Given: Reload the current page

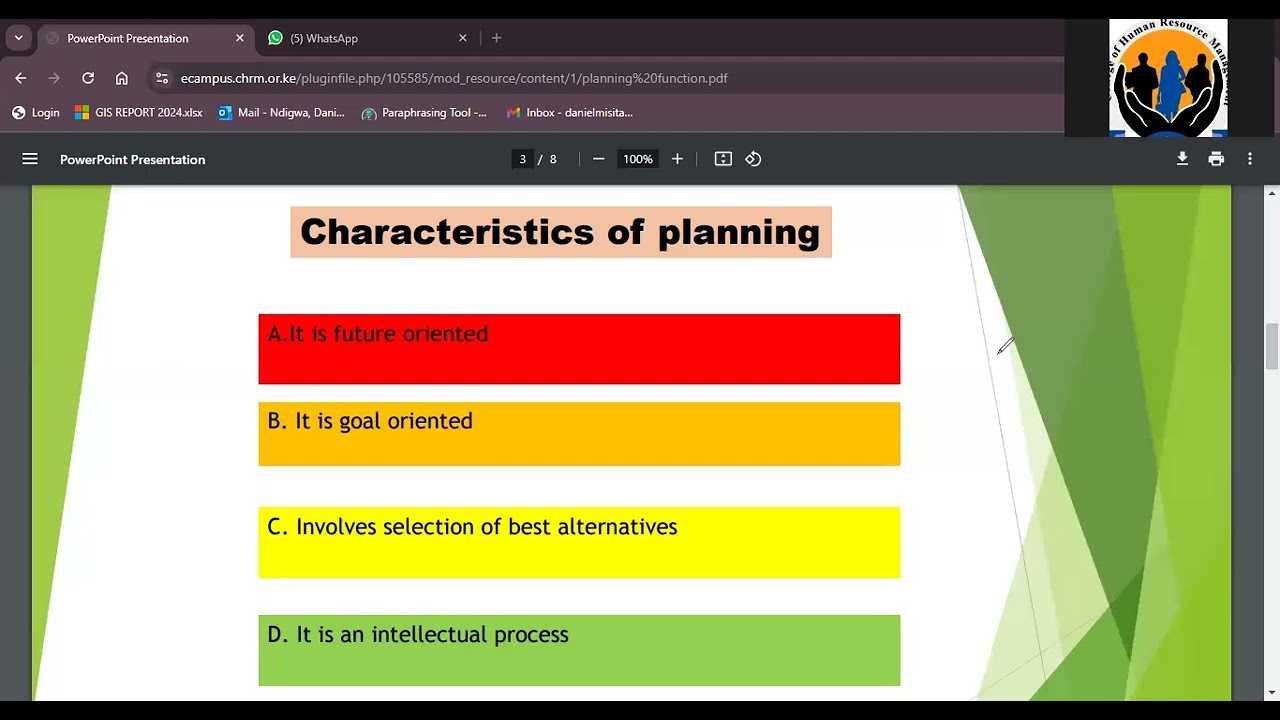Looking at the screenshot, I should [88, 78].
